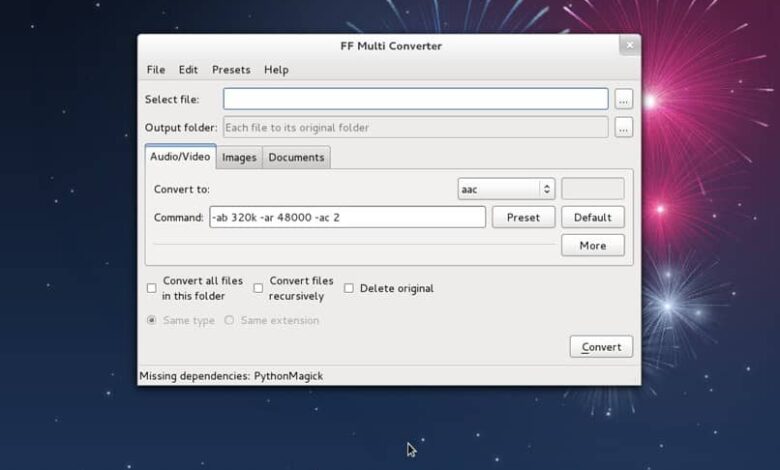Browse for file using Select file ellipsis button

click(623, 99)
